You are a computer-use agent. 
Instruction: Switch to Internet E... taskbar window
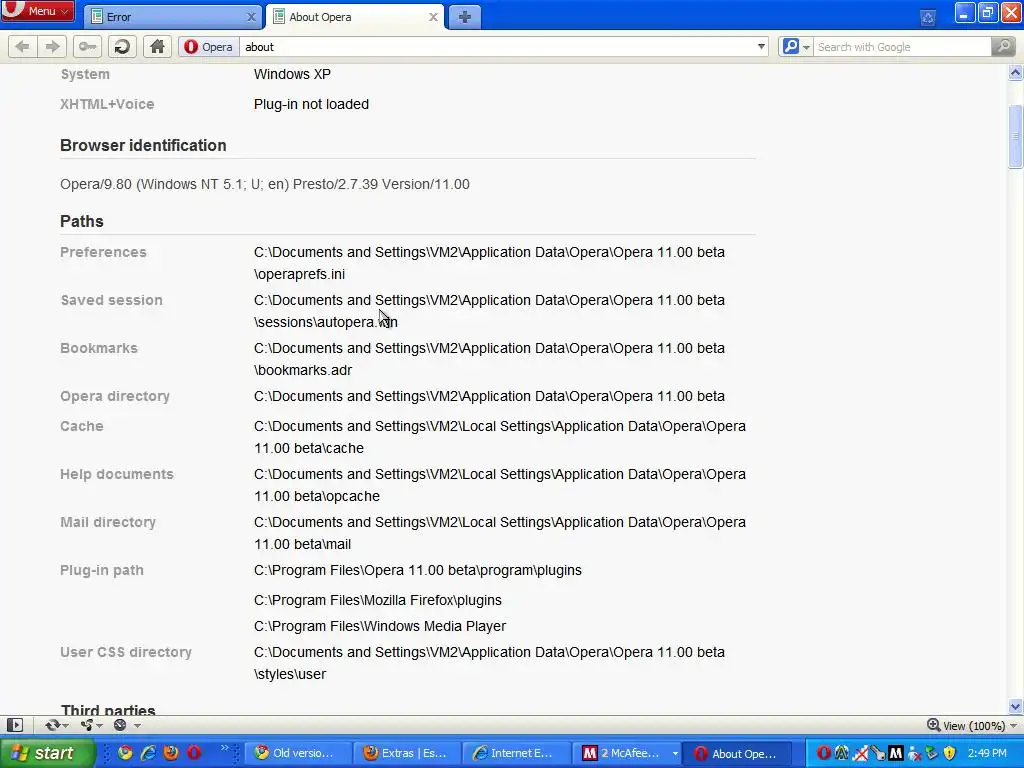[x=517, y=753]
